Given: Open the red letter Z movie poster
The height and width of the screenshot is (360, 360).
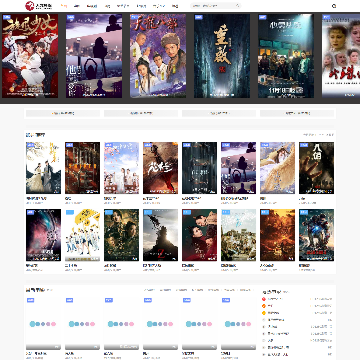Looking at the screenshot, I should tap(160, 235).
